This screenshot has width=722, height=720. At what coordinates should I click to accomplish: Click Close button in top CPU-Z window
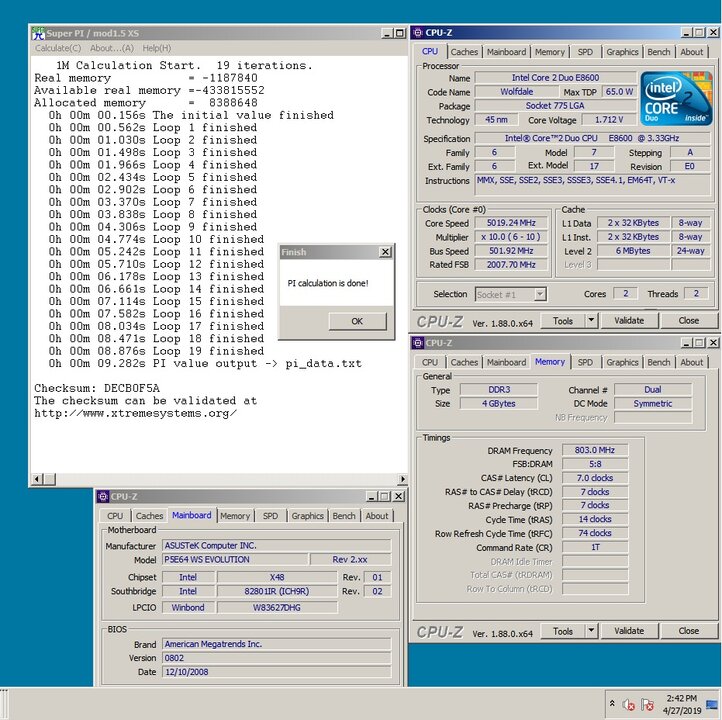click(x=688, y=320)
